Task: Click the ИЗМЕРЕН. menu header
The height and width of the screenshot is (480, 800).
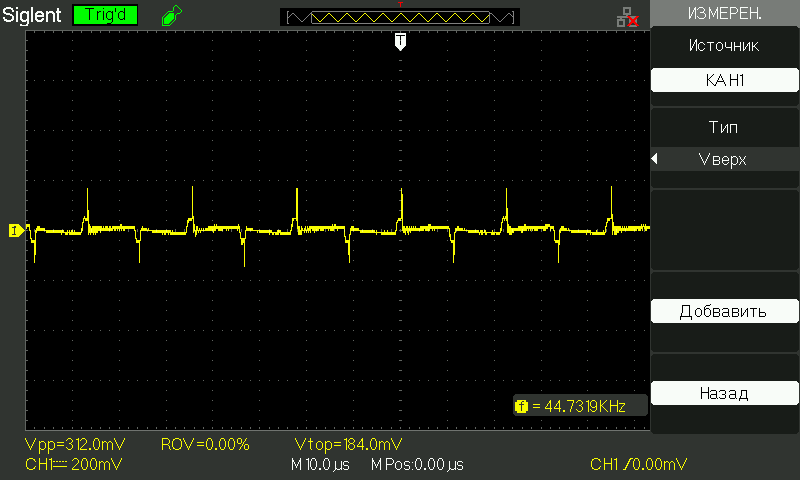Action: pyautogui.click(x=724, y=14)
